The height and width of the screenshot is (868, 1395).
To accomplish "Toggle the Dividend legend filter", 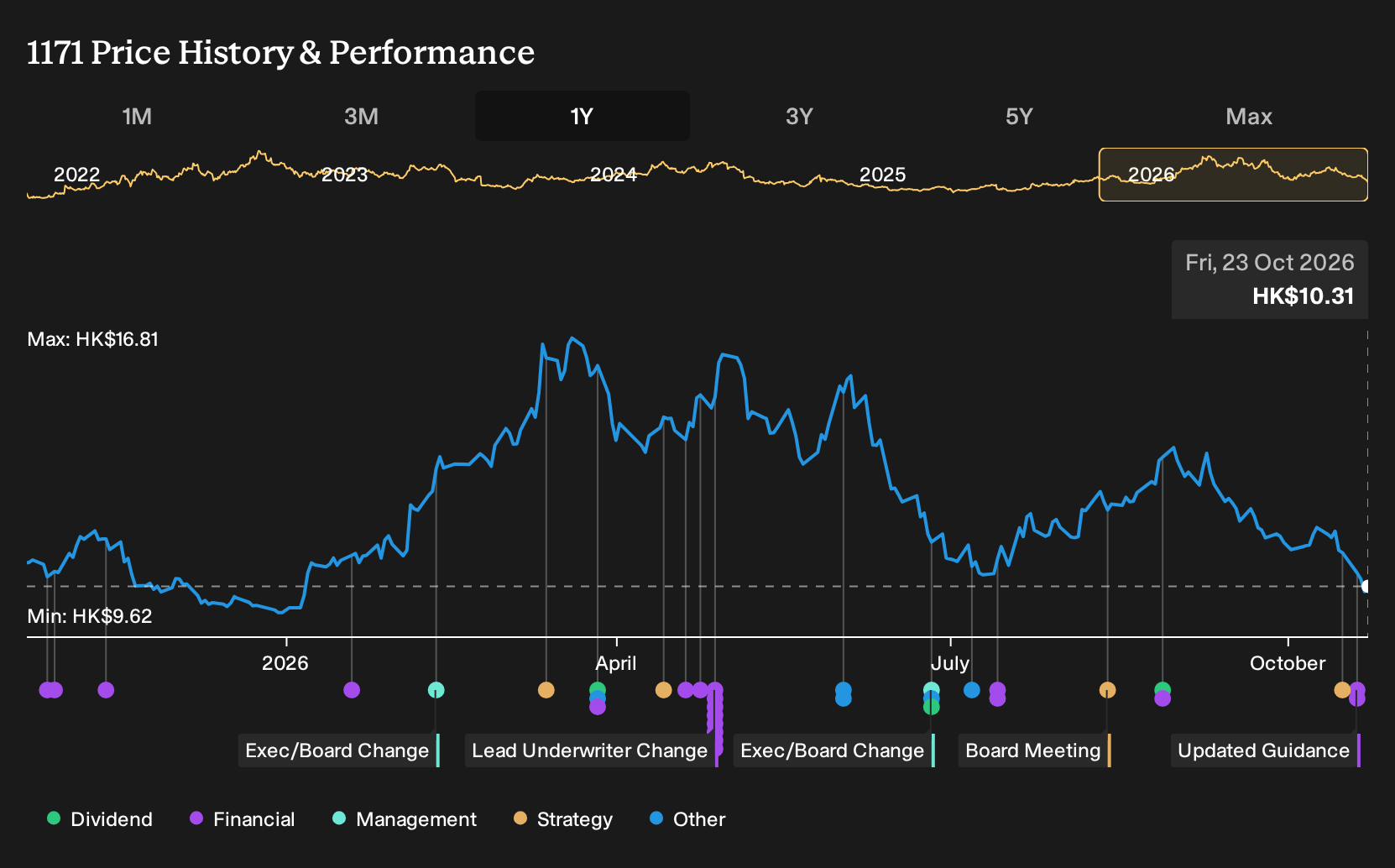I will point(100,819).
